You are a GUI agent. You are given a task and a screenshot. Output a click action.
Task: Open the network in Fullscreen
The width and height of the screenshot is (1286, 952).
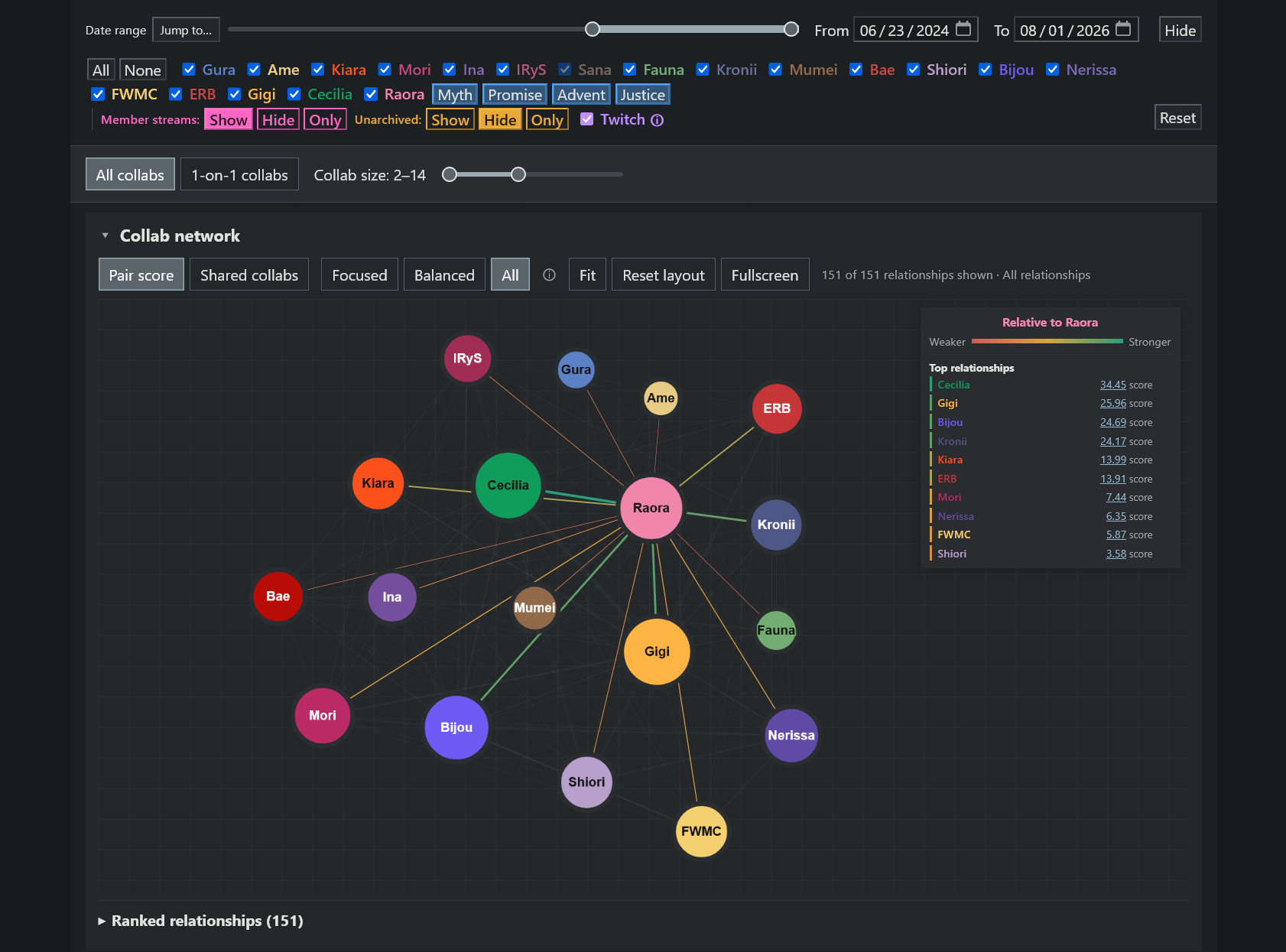(765, 275)
